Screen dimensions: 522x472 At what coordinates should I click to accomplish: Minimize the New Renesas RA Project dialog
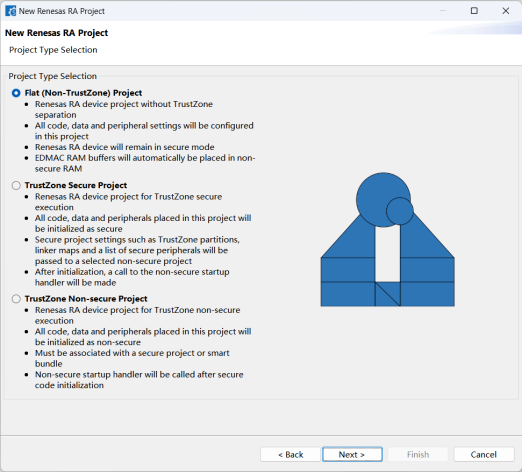click(x=443, y=11)
